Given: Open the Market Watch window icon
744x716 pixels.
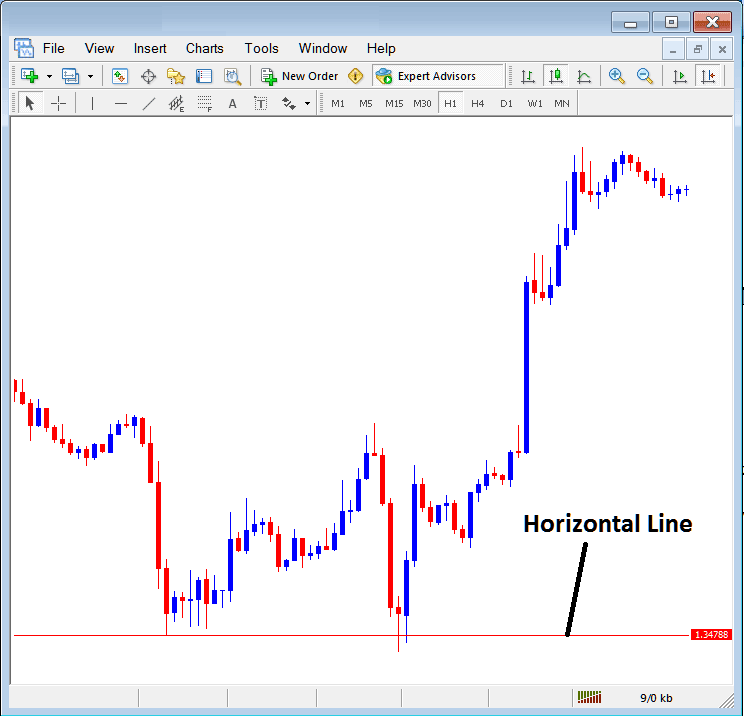Looking at the screenshot, I should [120, 76].
